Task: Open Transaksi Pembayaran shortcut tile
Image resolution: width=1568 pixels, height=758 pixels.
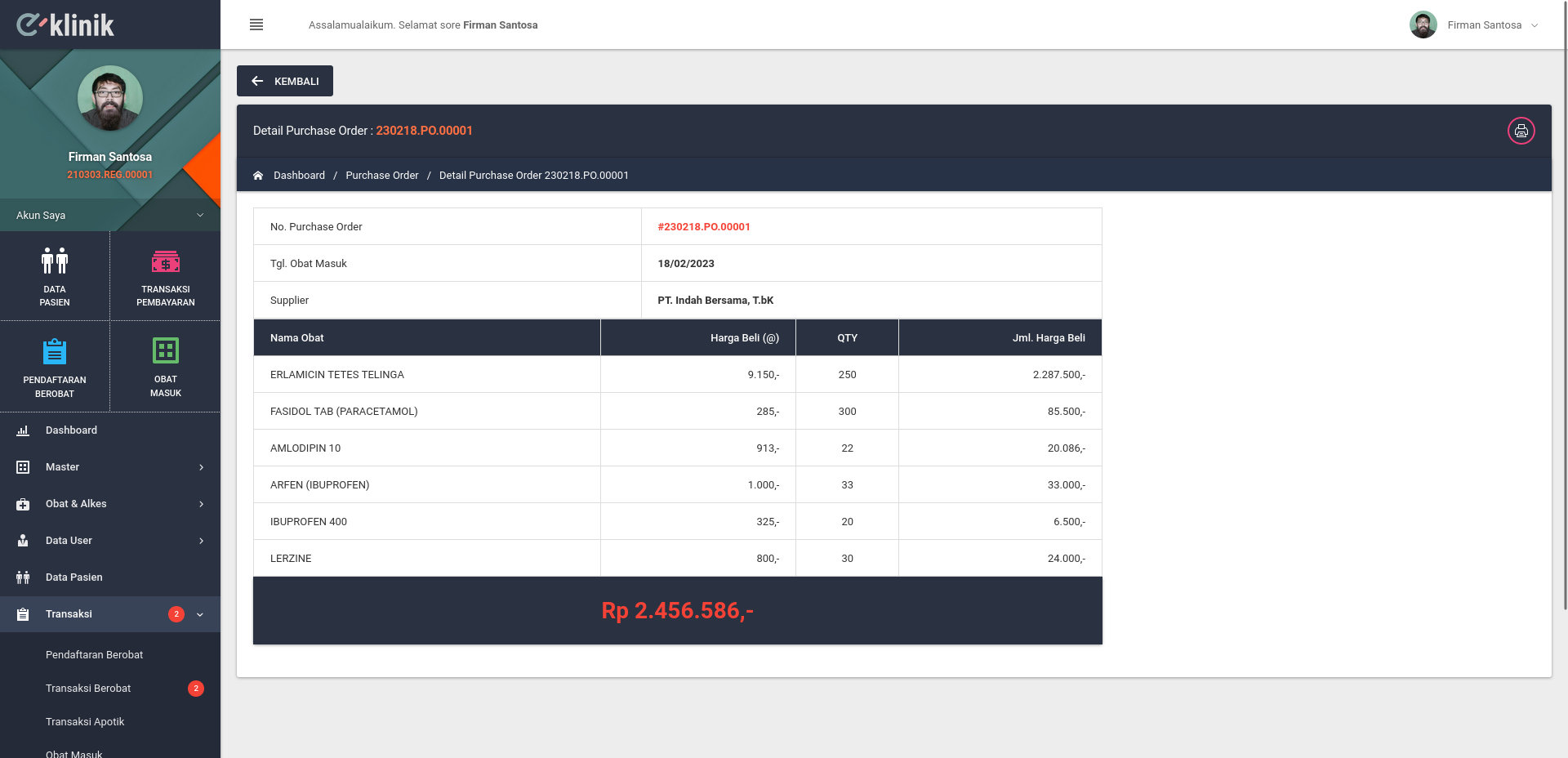Action: click(x=166, y=276)
